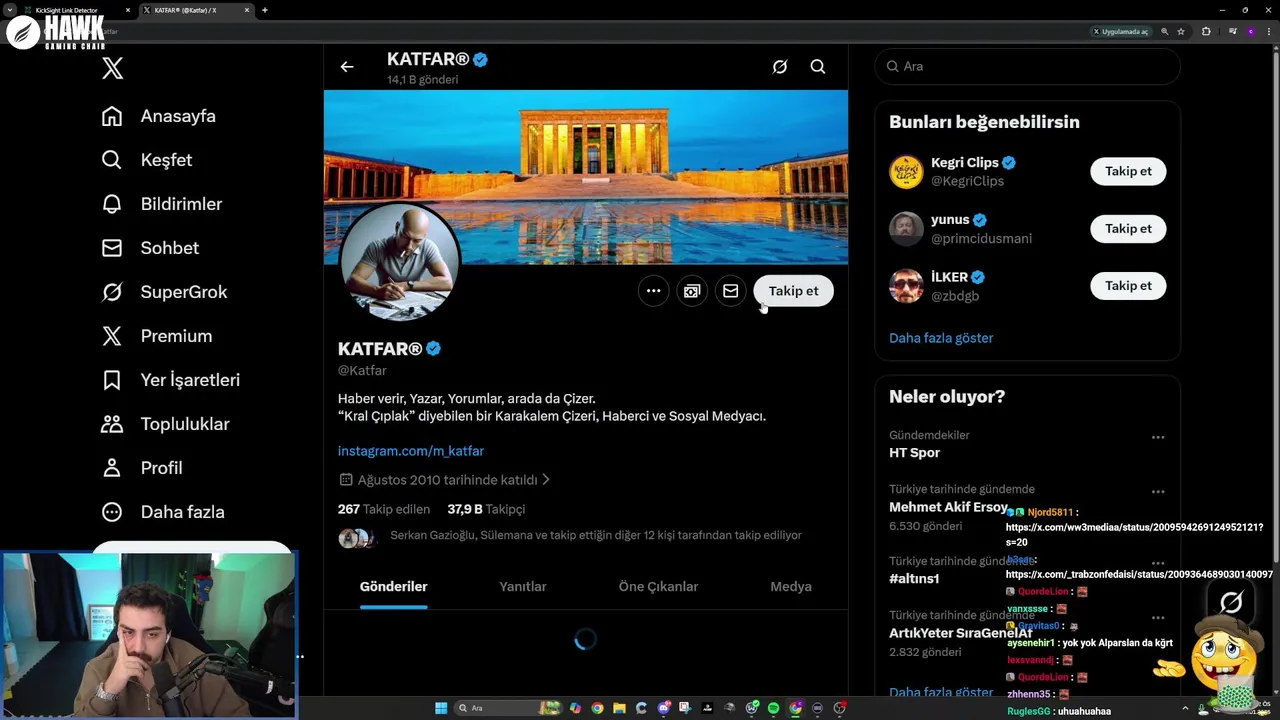Open İLKER @zbdgb profile

pyautogui.click(x=955, y=296)
